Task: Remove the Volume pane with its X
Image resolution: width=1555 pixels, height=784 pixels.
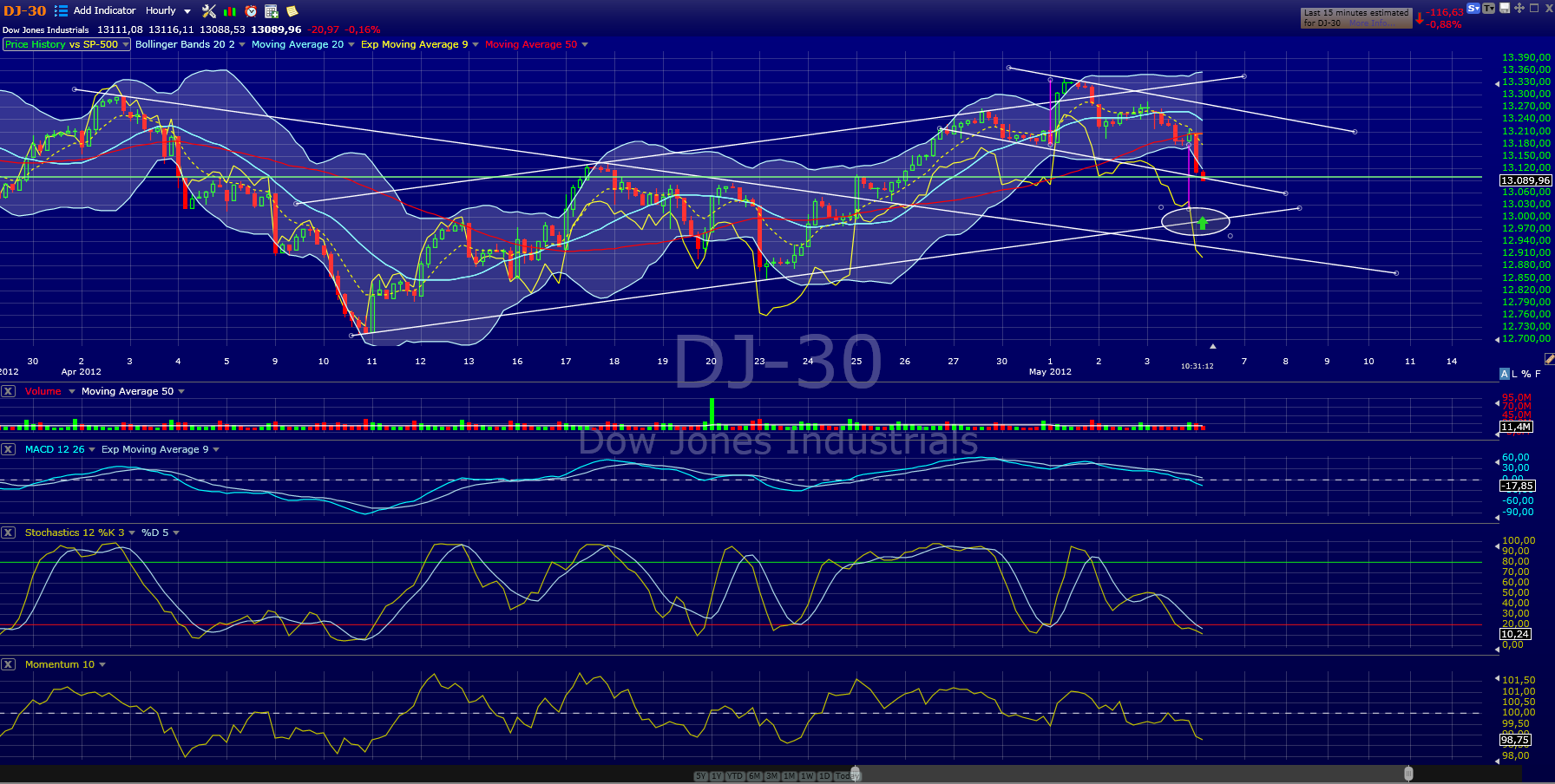Action: (x=8, y=391)
